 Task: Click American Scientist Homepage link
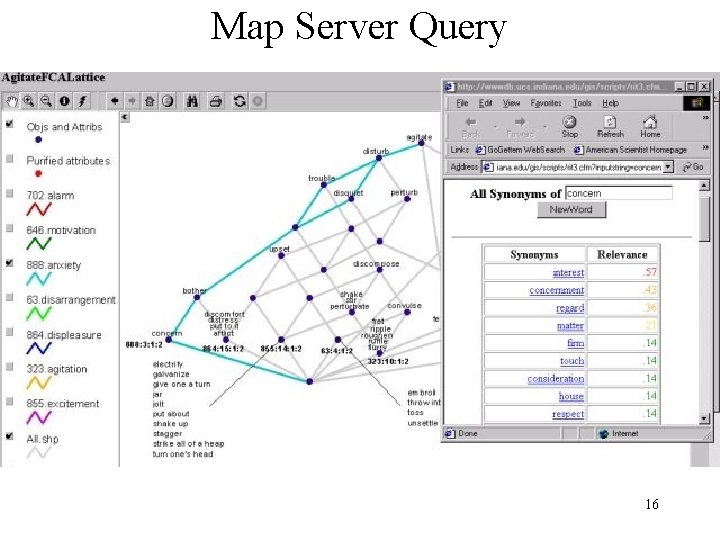pyautogui.click(x=630, y=149)
